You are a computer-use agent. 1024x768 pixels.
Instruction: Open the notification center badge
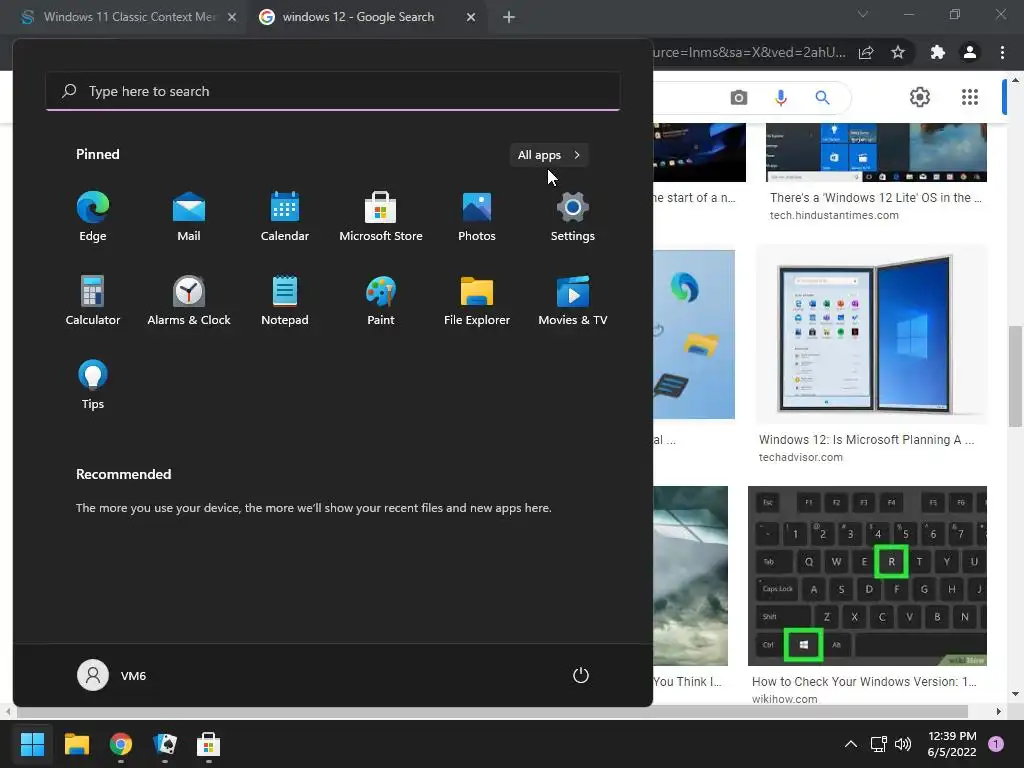pyautogui.click(x=996, y=744)
